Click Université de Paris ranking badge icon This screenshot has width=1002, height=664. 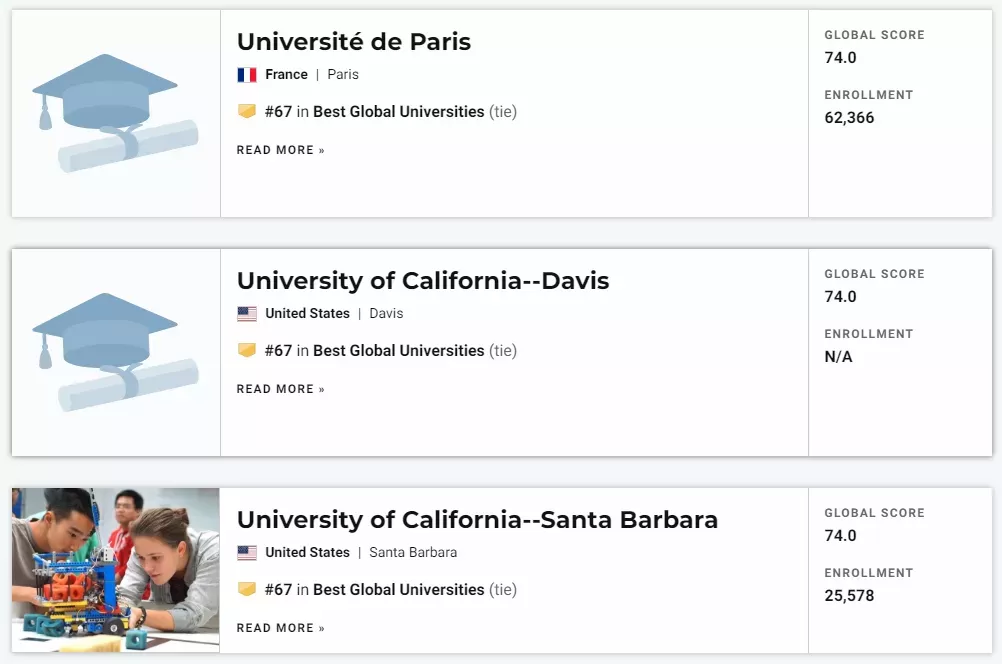pos(247,111)
